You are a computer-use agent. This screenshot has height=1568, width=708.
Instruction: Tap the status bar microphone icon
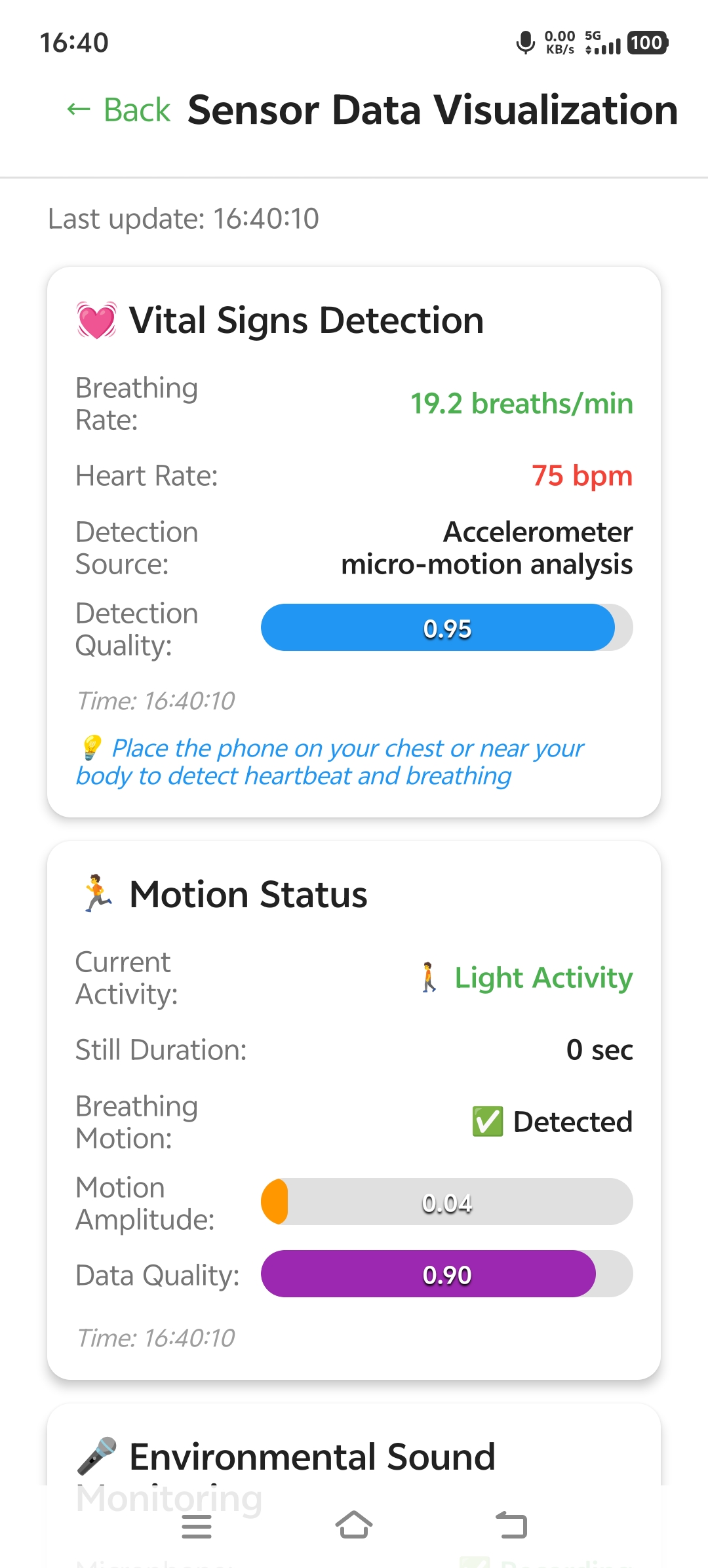point(525,43)
